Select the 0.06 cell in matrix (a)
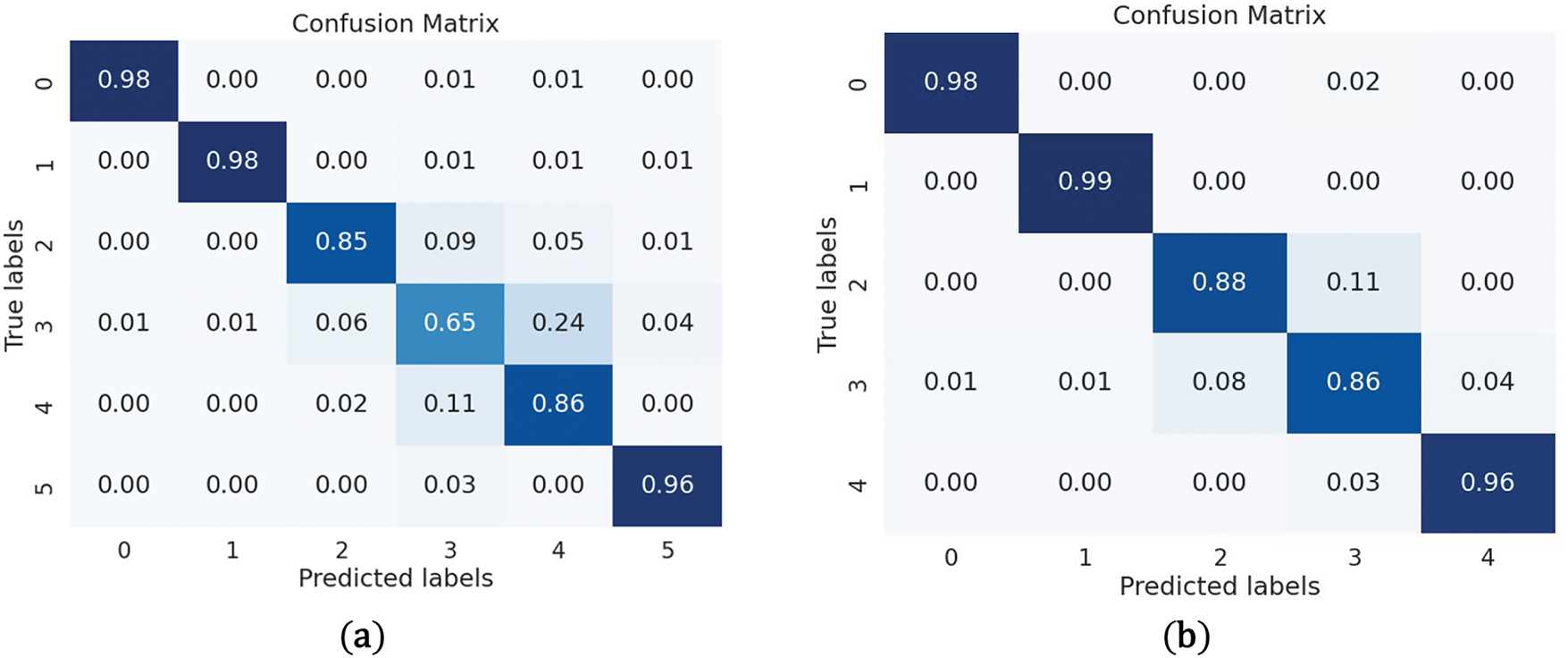Screen dimensions: 1568x658 tap(340, 323)
